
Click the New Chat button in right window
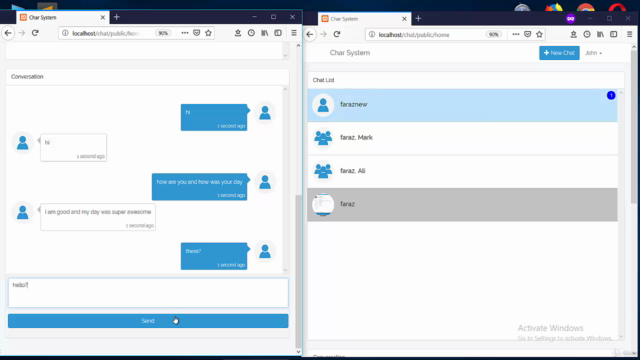click(559, 53)
